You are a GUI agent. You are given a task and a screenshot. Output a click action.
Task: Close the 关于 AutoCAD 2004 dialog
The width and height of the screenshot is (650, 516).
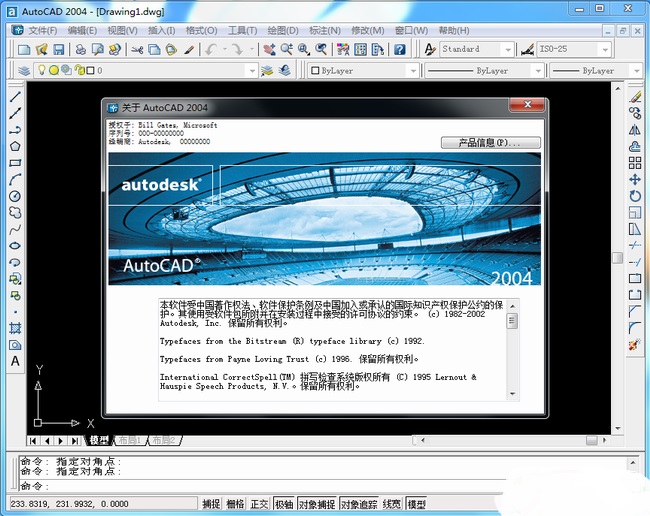[526, 106]
